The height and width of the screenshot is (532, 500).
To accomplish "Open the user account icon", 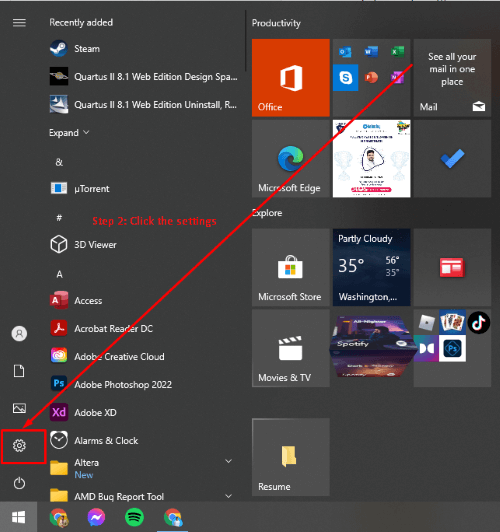I will 19,334.
